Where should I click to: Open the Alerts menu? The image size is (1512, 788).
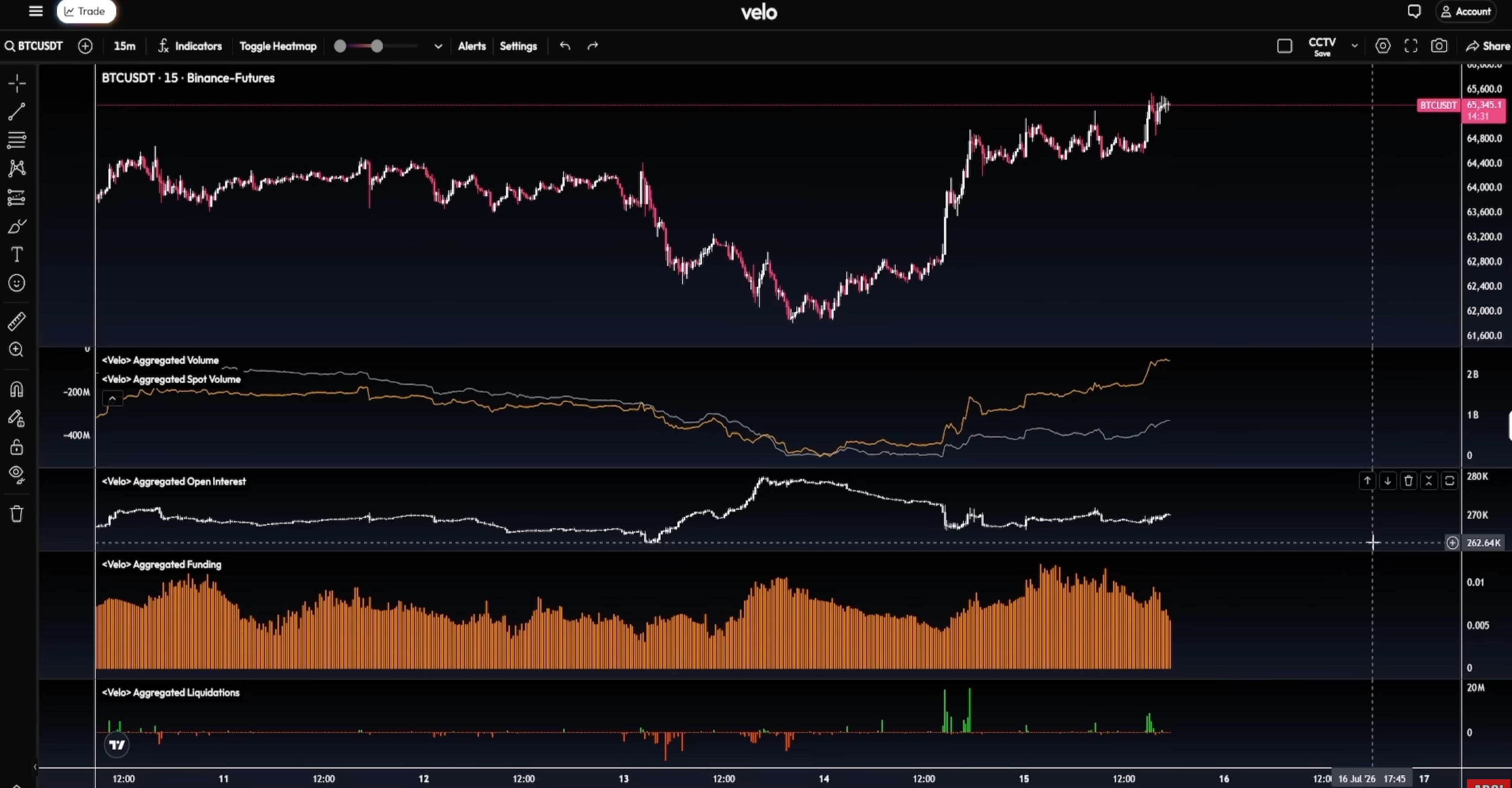[472, 46]
